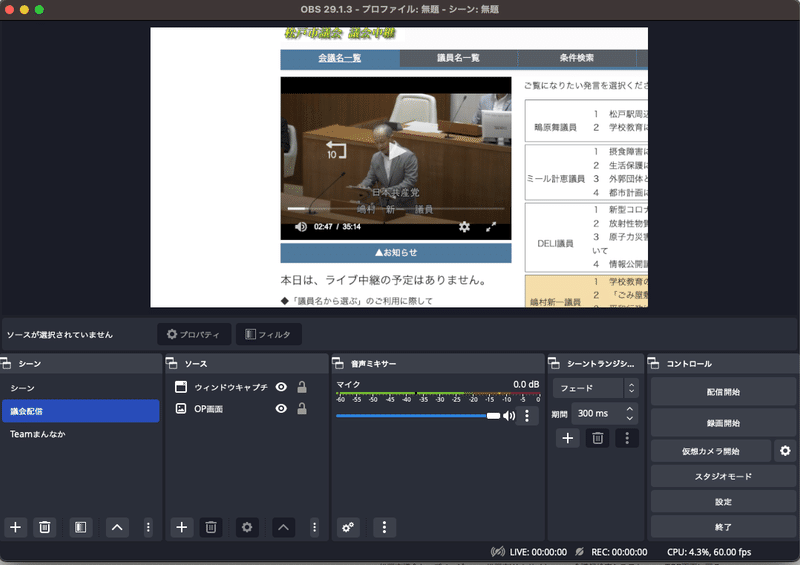Pop out the シーン dock icon
800x565 pixels.
point(6,363)
